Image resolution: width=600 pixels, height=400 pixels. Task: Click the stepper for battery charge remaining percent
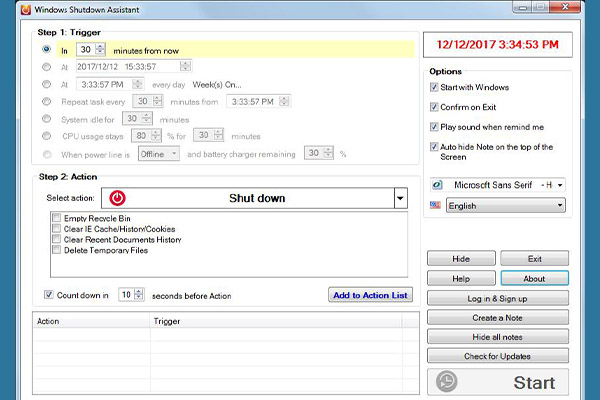pyautogui.click(x=328, y=153)
